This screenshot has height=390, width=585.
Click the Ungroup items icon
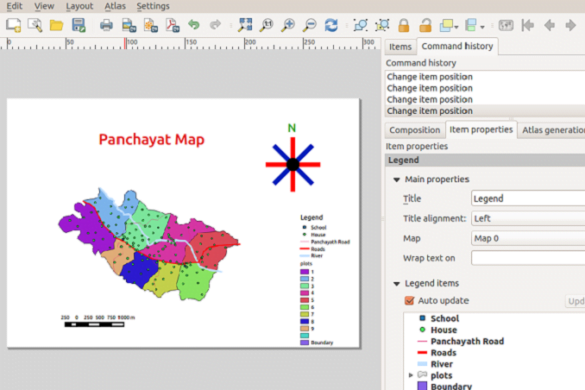[382, 25]
